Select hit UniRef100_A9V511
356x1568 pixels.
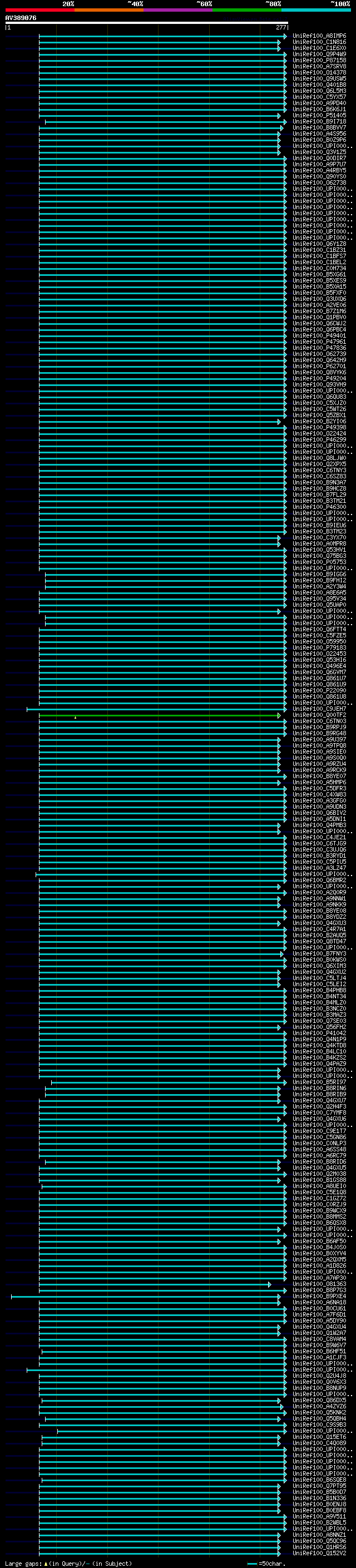pyautogui.click(x=319, y=1517)
